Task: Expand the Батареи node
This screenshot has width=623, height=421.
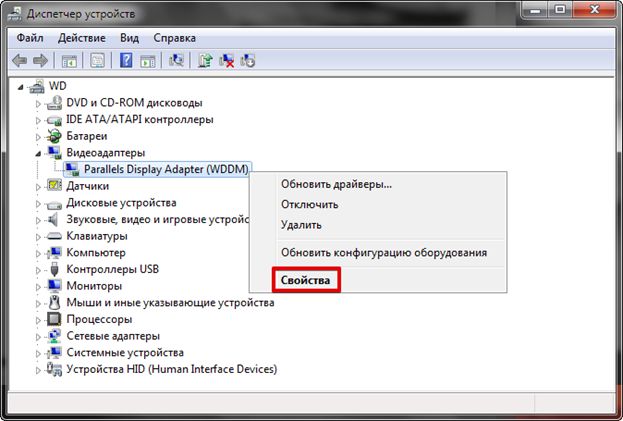Action: (38, 137)
